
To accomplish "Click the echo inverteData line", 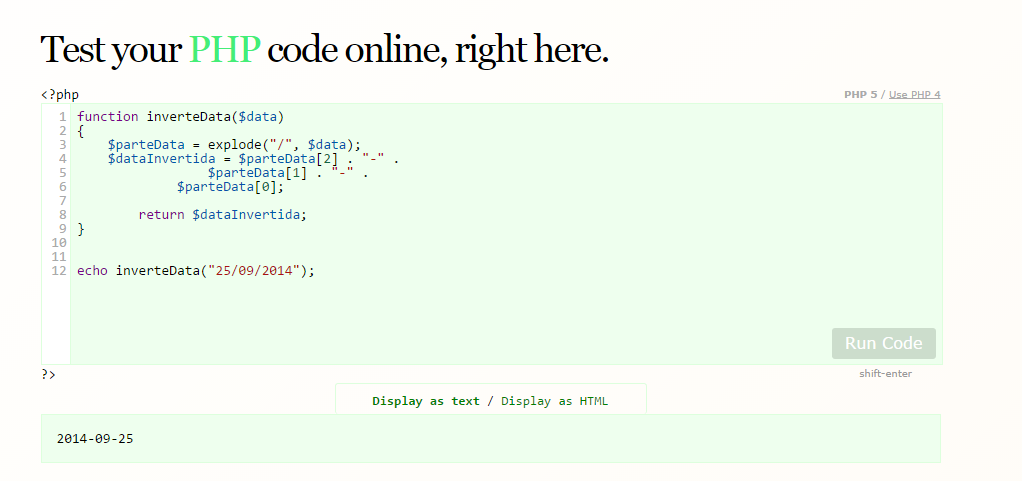I will (196, 270).
